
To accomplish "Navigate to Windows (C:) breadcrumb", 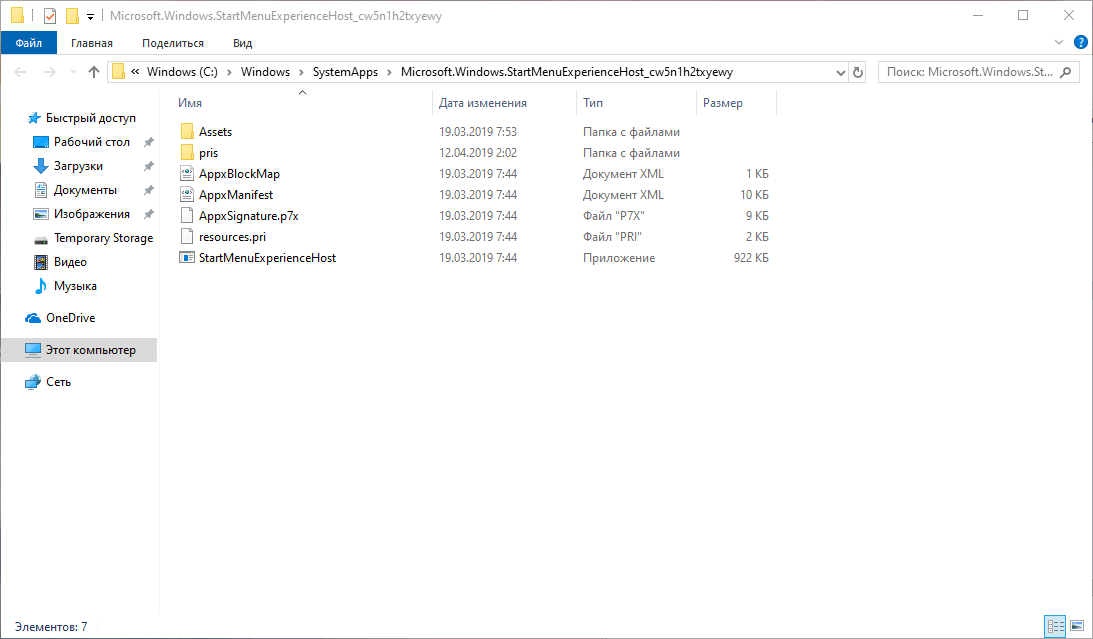I will pos(182,72).
